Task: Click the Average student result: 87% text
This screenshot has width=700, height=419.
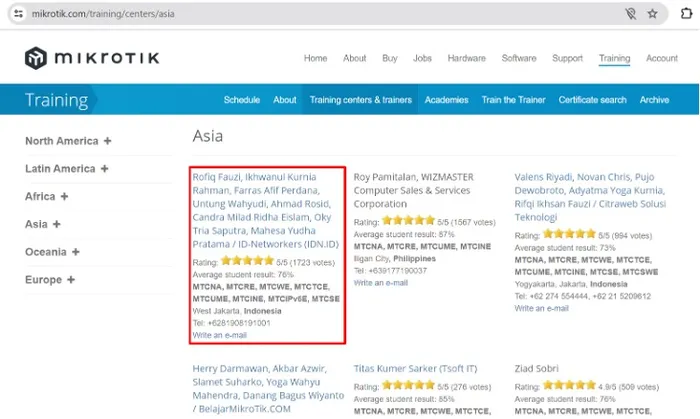Action: (x=404, y=235)
